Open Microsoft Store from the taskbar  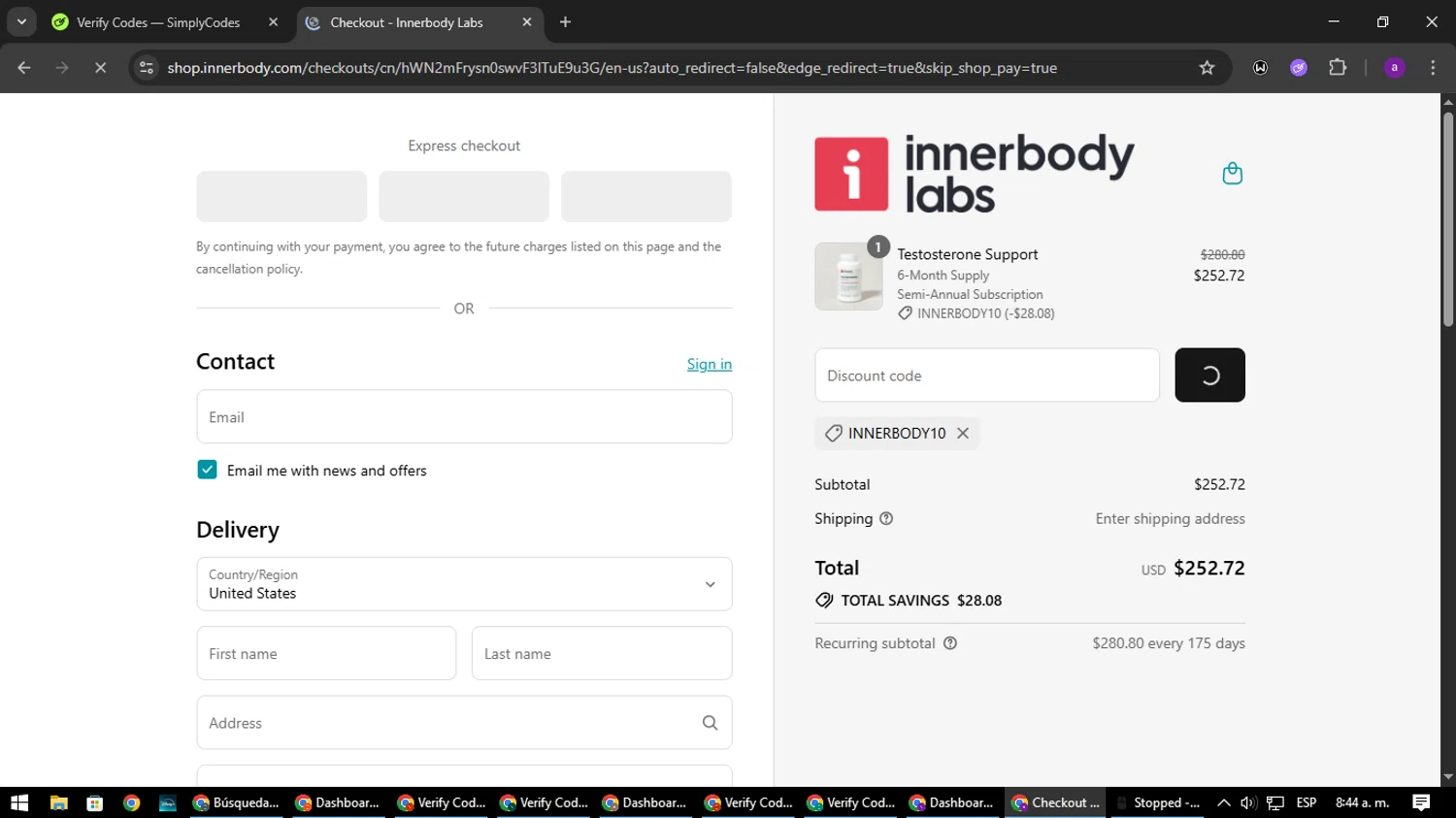(x=95, y=802)
